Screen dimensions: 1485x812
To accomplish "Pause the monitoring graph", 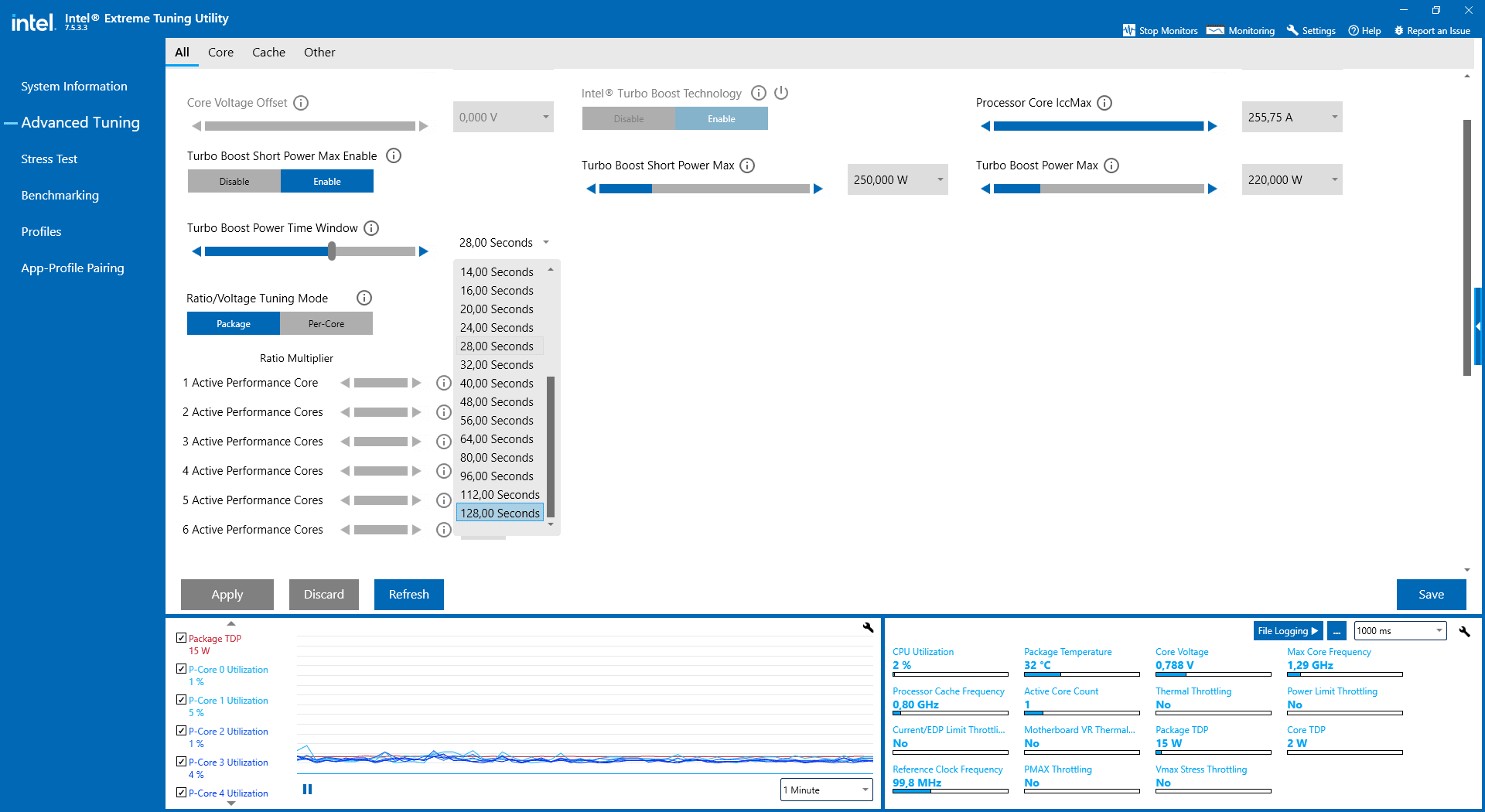I will click(x=307, y=790).
